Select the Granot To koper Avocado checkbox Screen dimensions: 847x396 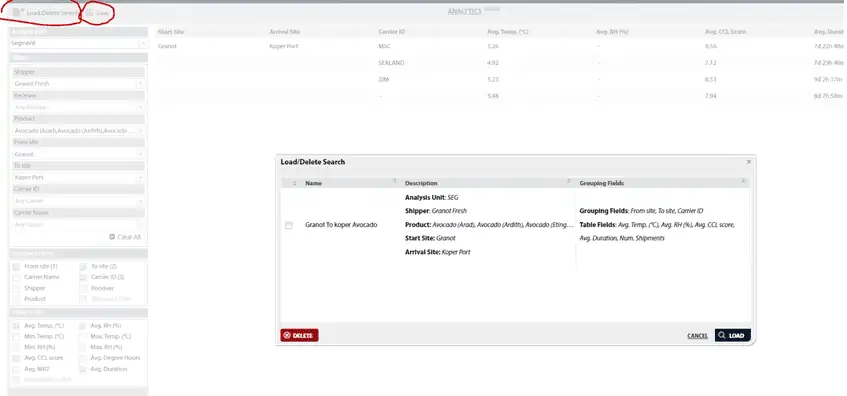(x=289, y=225)
